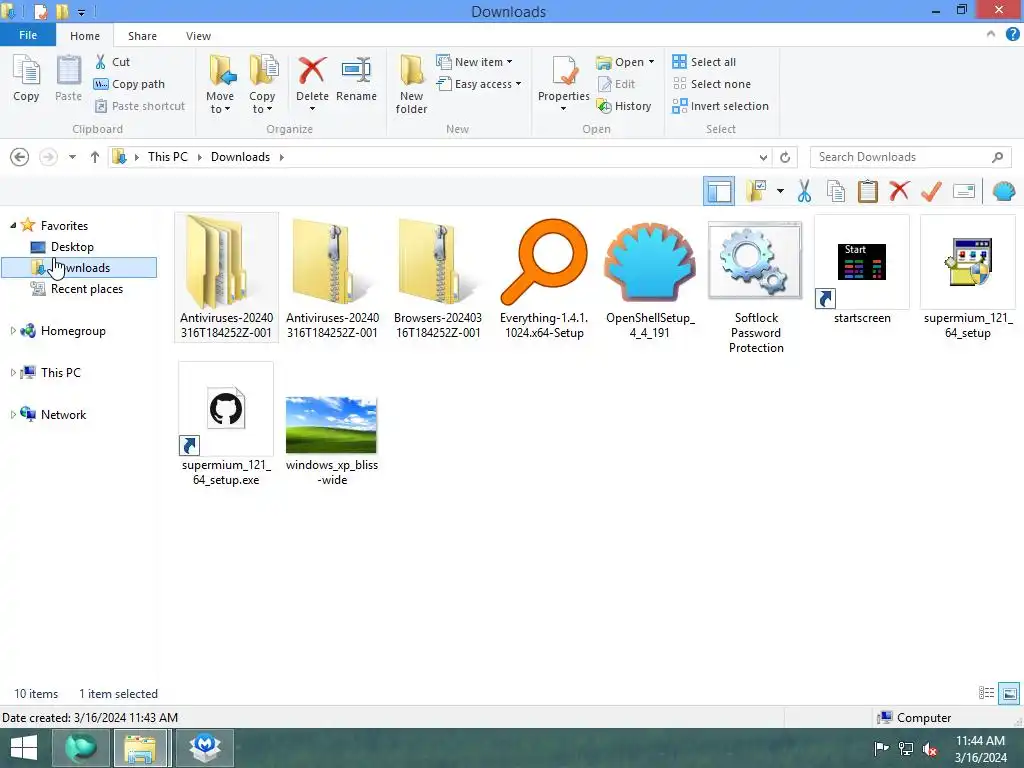
Task: Switch to the Home ribbon tab
Action: [85, 36]
